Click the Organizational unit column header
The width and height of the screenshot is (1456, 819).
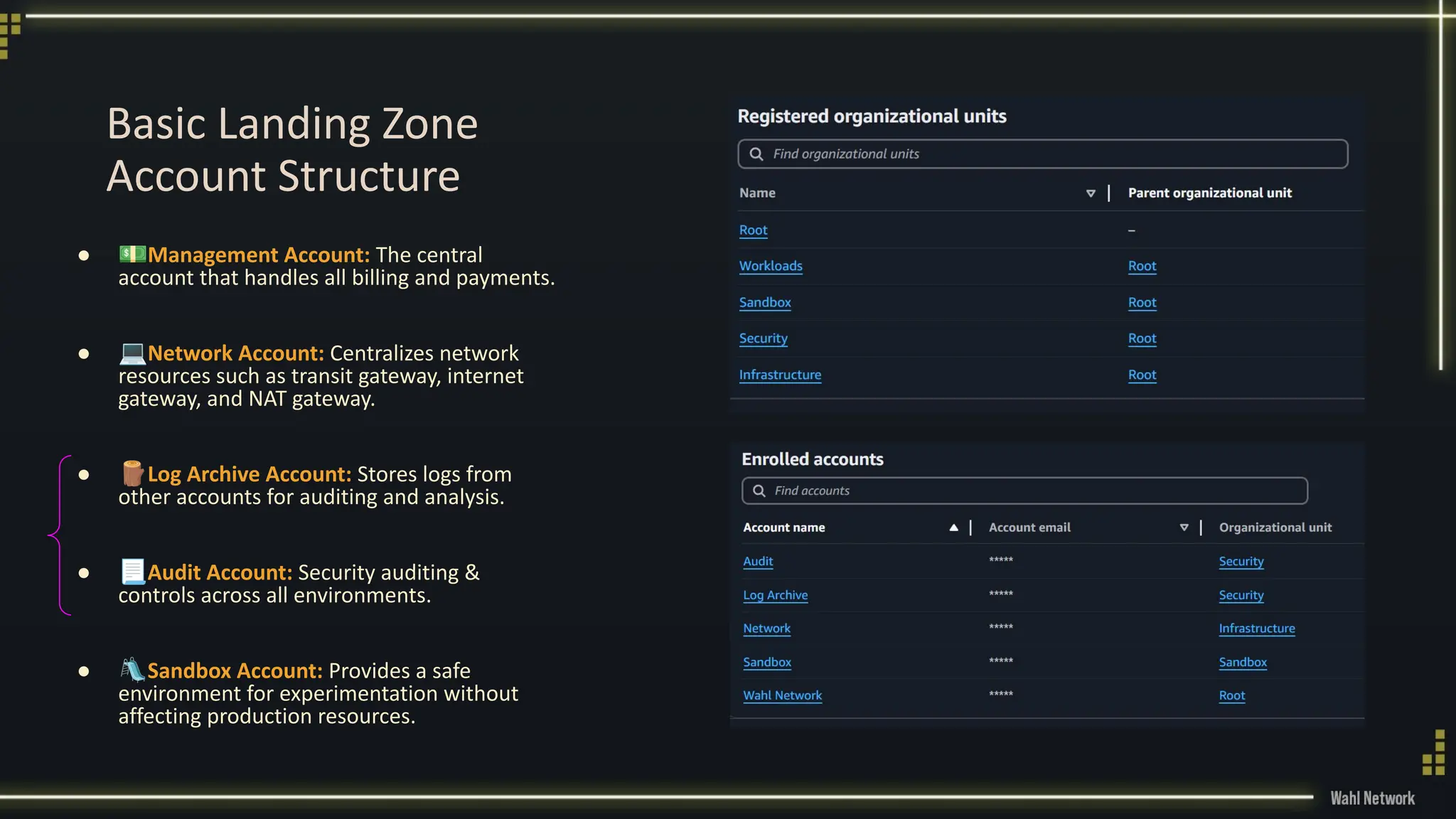pos(1275,528)
